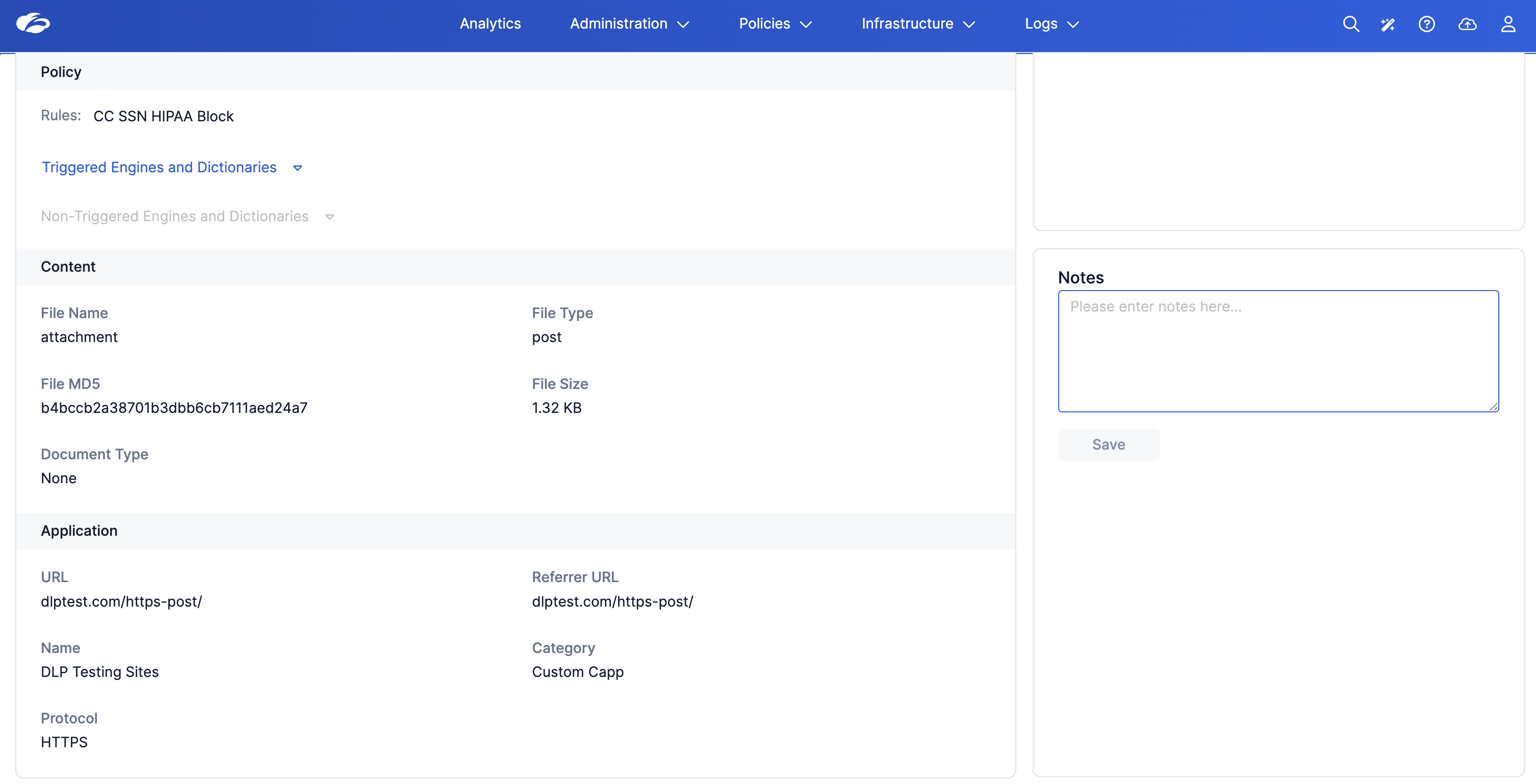Screen dimensions: 1536x784
Task: Expand Administration dropdown chevron
Action: click(683, 24)
